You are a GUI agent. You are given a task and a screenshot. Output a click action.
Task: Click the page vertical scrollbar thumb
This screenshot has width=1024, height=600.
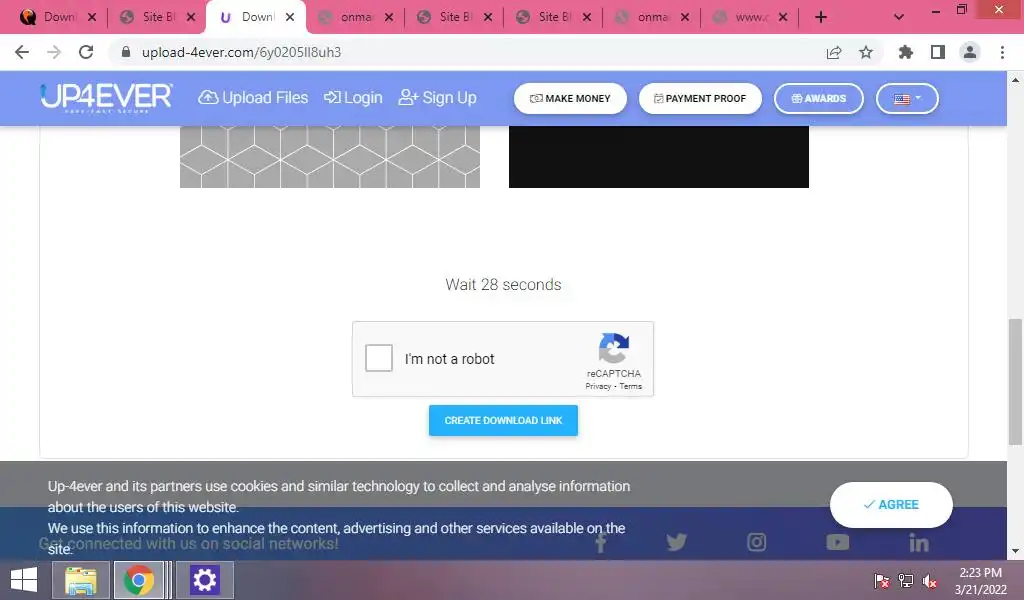click(1016, 382)
